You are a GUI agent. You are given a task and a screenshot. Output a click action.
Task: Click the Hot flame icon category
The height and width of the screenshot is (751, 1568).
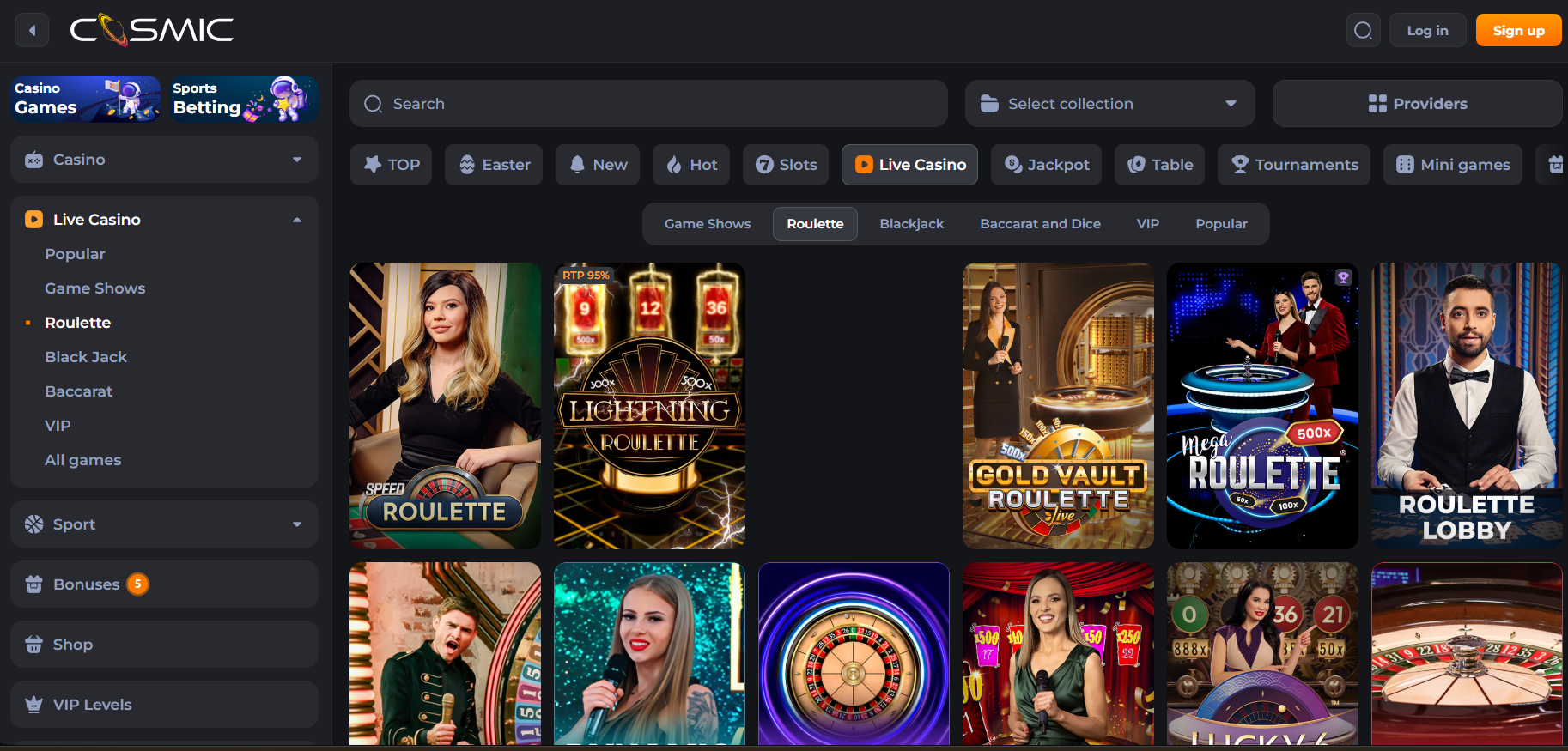coord(675,165)
